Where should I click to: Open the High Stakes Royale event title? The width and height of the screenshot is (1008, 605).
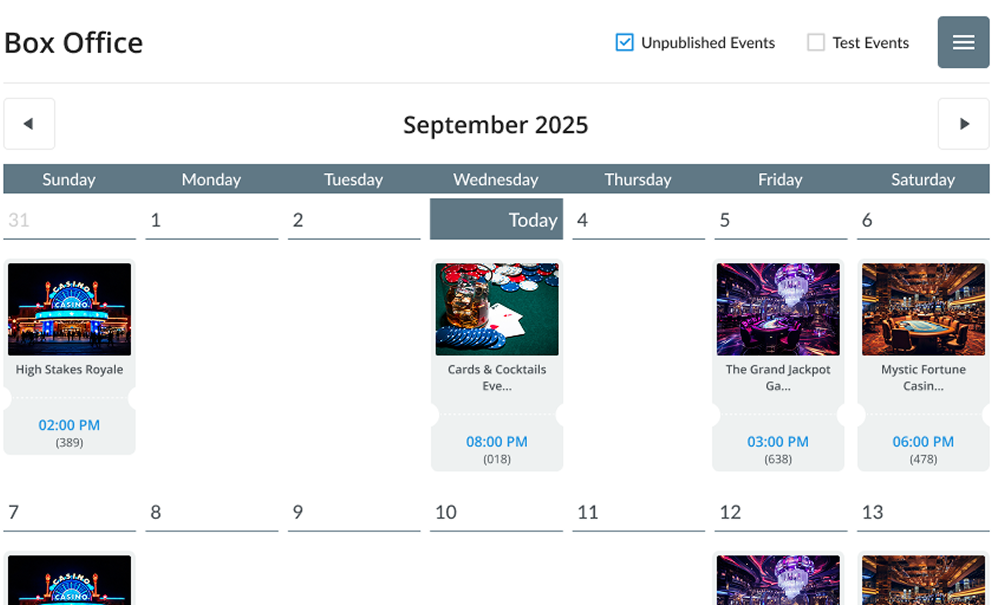pos(69,369)
